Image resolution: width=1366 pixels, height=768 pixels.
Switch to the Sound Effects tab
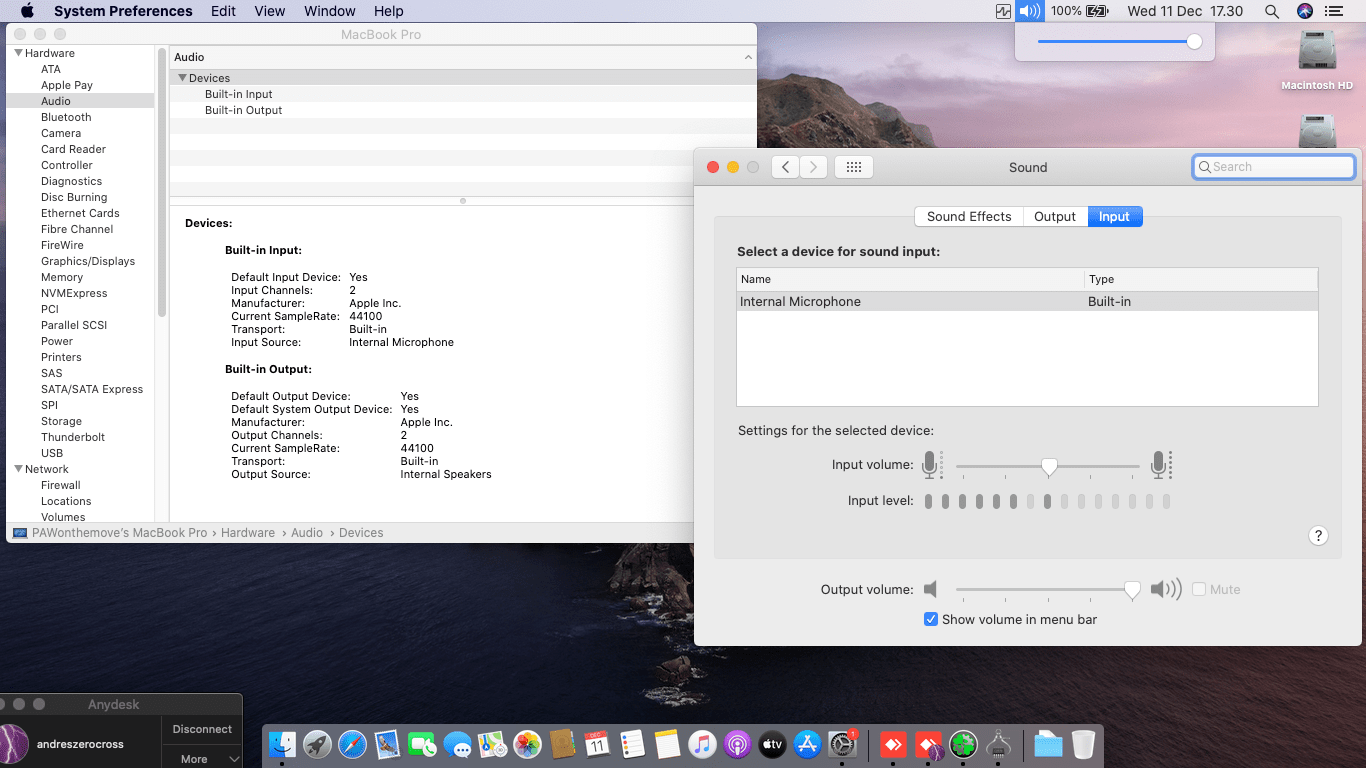[x=968, y=217]
